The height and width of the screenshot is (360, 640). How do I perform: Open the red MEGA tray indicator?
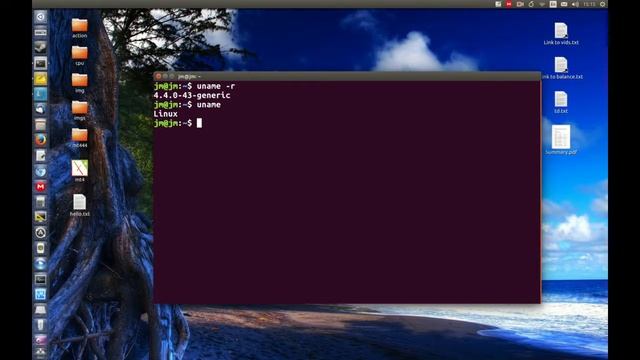pyautogui.click(x=509, y=4)
